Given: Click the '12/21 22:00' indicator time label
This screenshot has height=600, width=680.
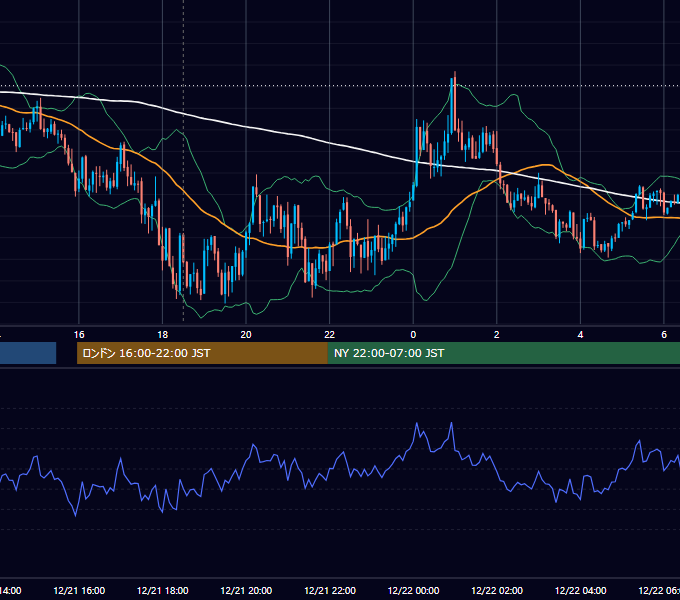Looking at the screenshot, I should click(330, 591).
